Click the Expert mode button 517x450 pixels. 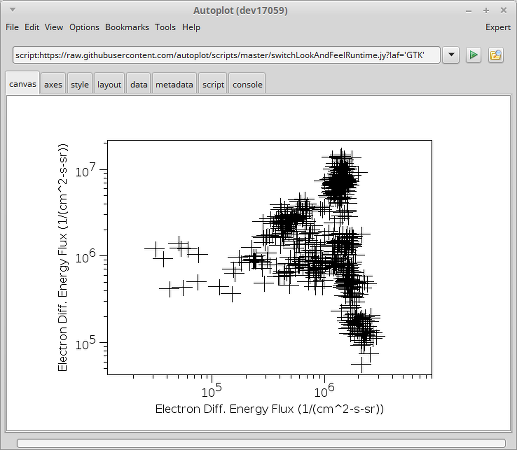click(498, 27)
